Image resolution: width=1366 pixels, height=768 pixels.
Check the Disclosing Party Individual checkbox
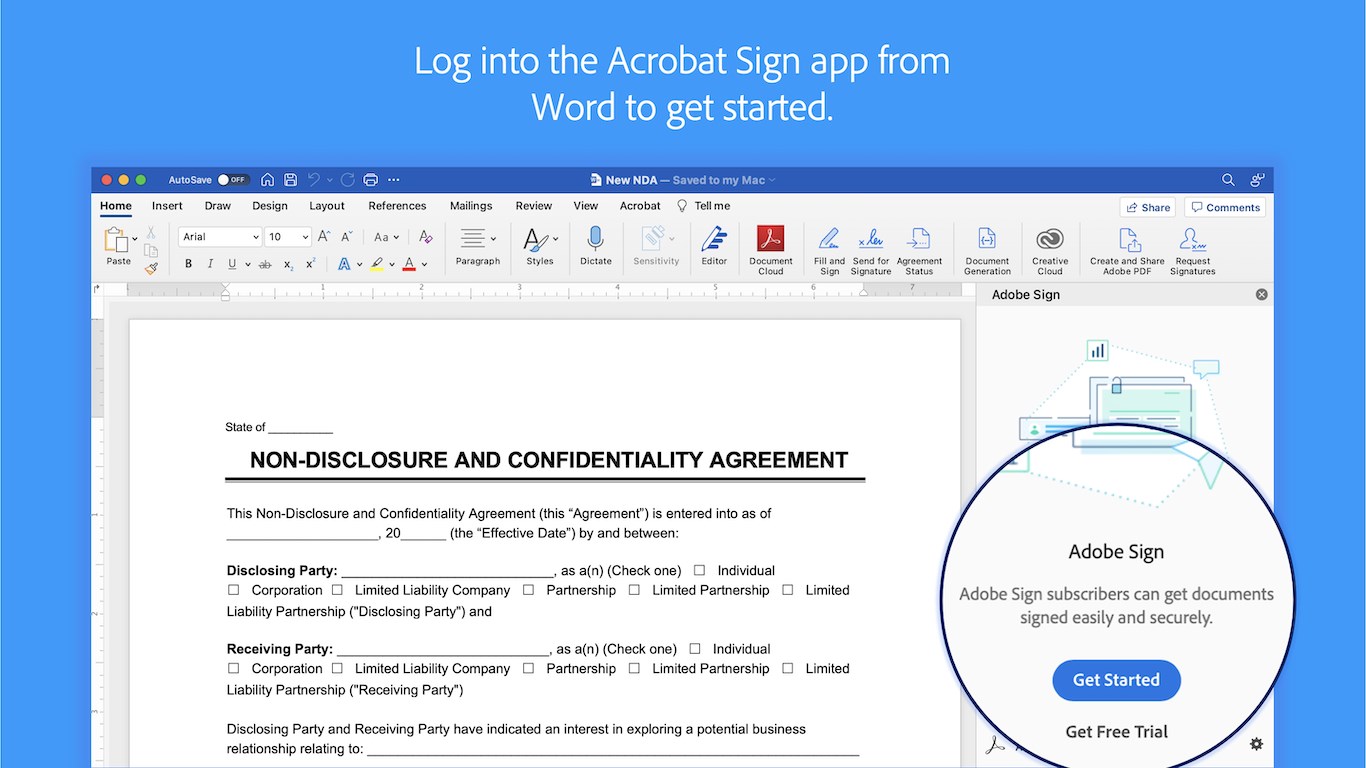coord(699,570)
